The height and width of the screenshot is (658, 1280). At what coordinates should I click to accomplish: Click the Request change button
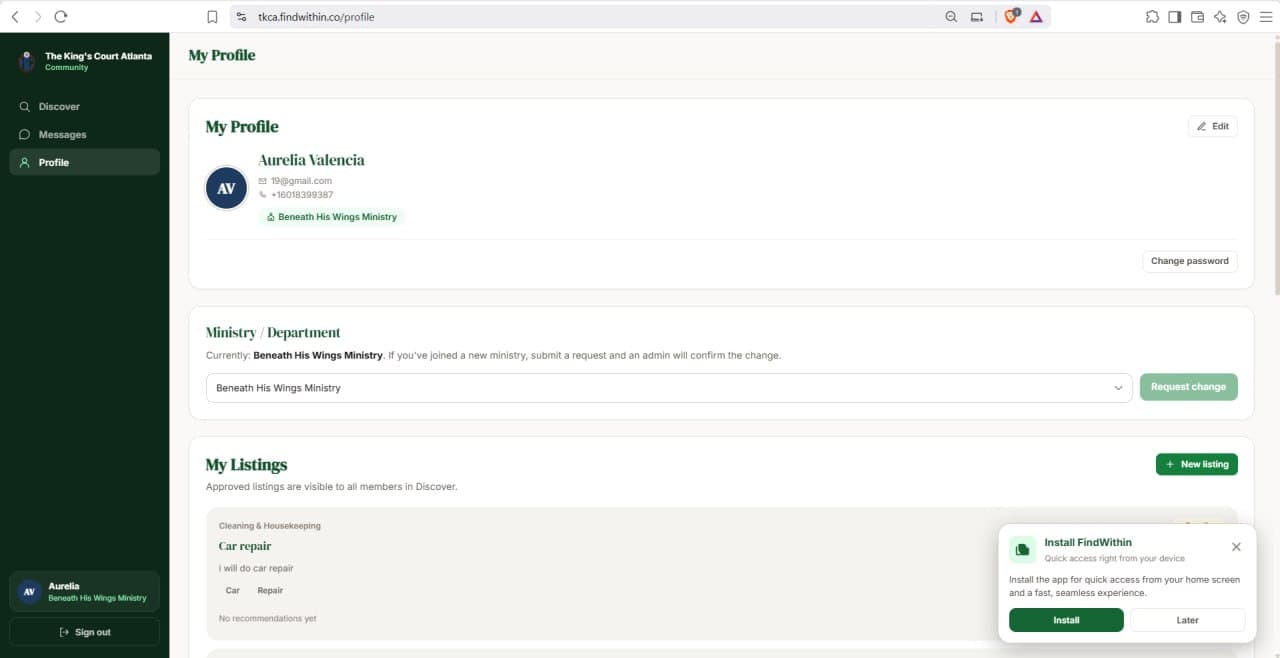(1188, 387)
